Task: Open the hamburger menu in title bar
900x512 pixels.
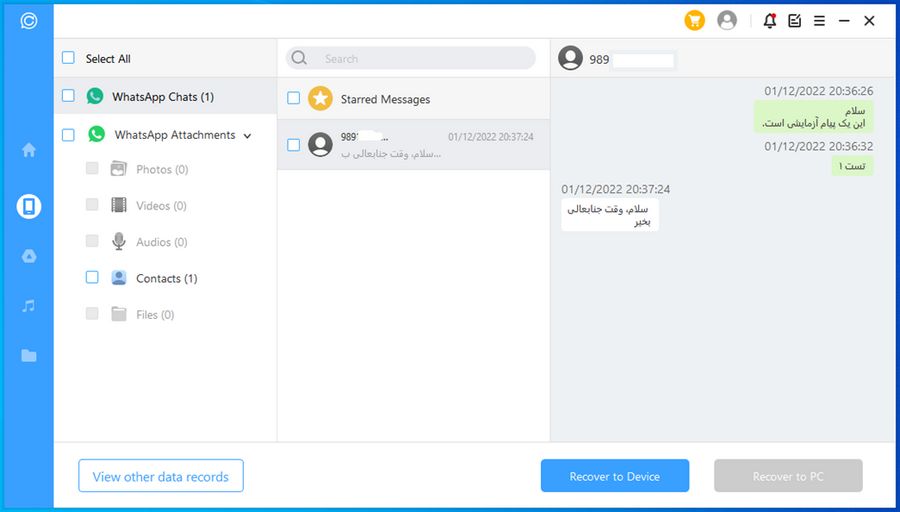Action: [819, 20]
